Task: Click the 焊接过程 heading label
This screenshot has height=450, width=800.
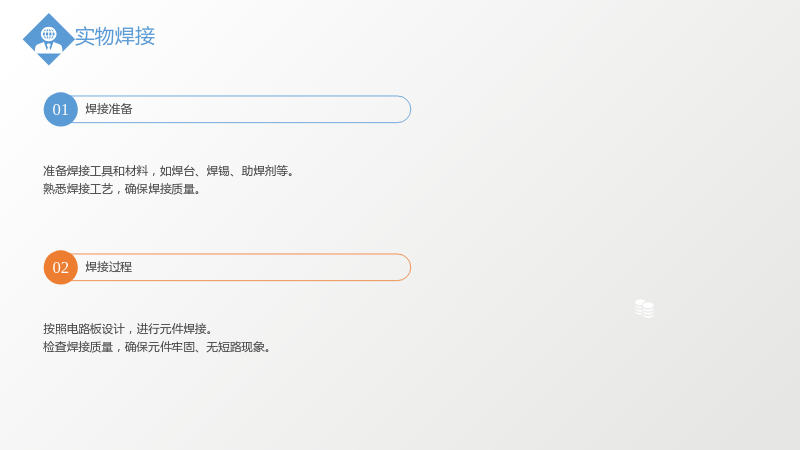Action: [109, 267]
